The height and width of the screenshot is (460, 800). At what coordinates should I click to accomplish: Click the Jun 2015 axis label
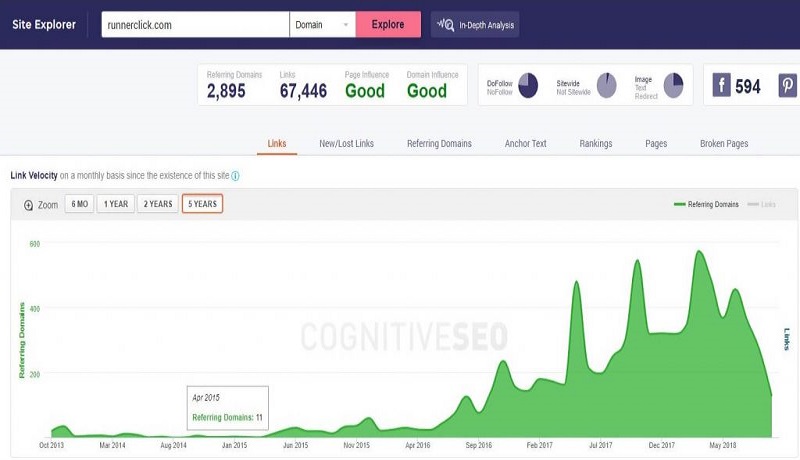295,445
